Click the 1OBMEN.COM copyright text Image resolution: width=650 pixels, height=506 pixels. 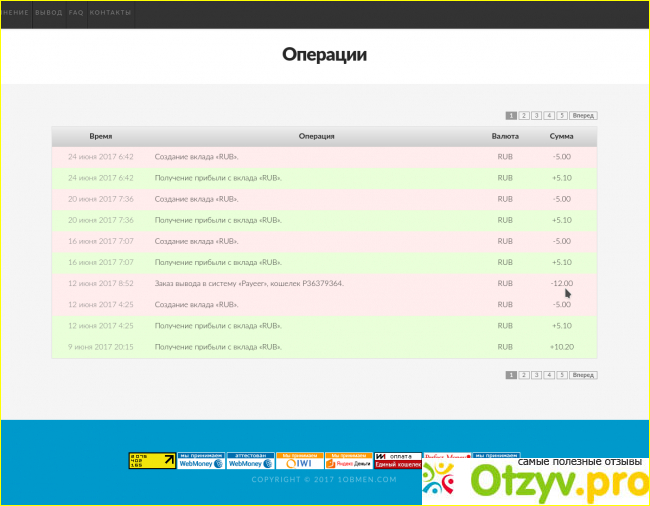coord(324,480)
